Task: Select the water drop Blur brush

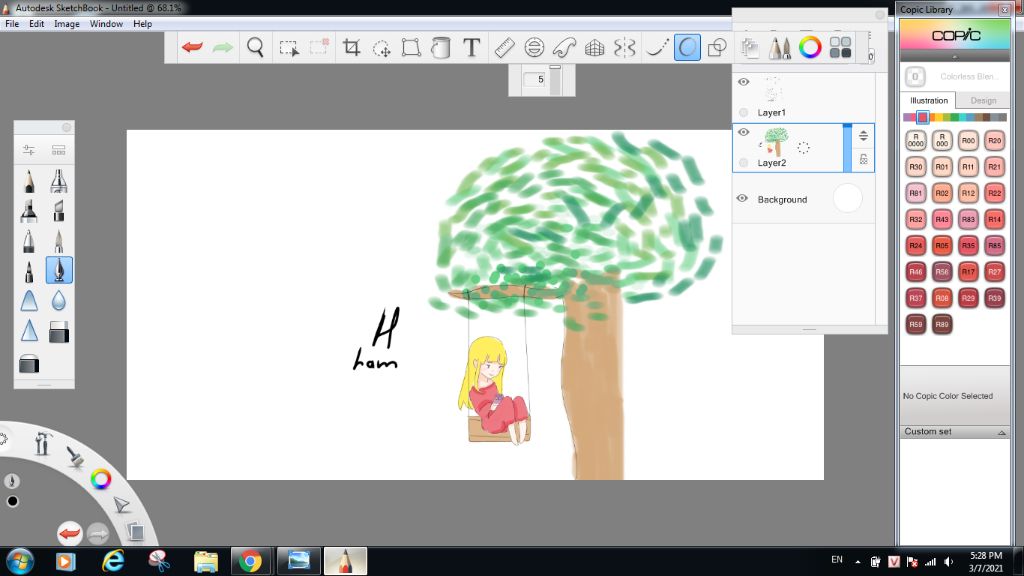Action: (x=59, y=300)
